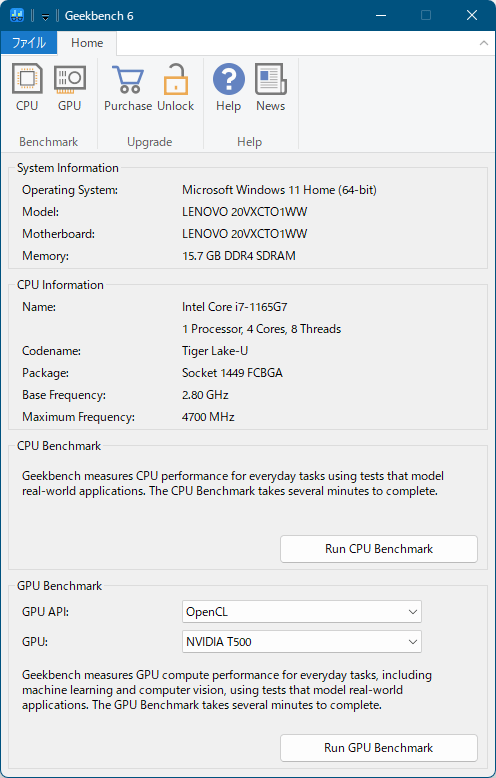Click the Package label
Image resolution: width=496 pixels, height=778 pixels.
[x=45, y=373]
